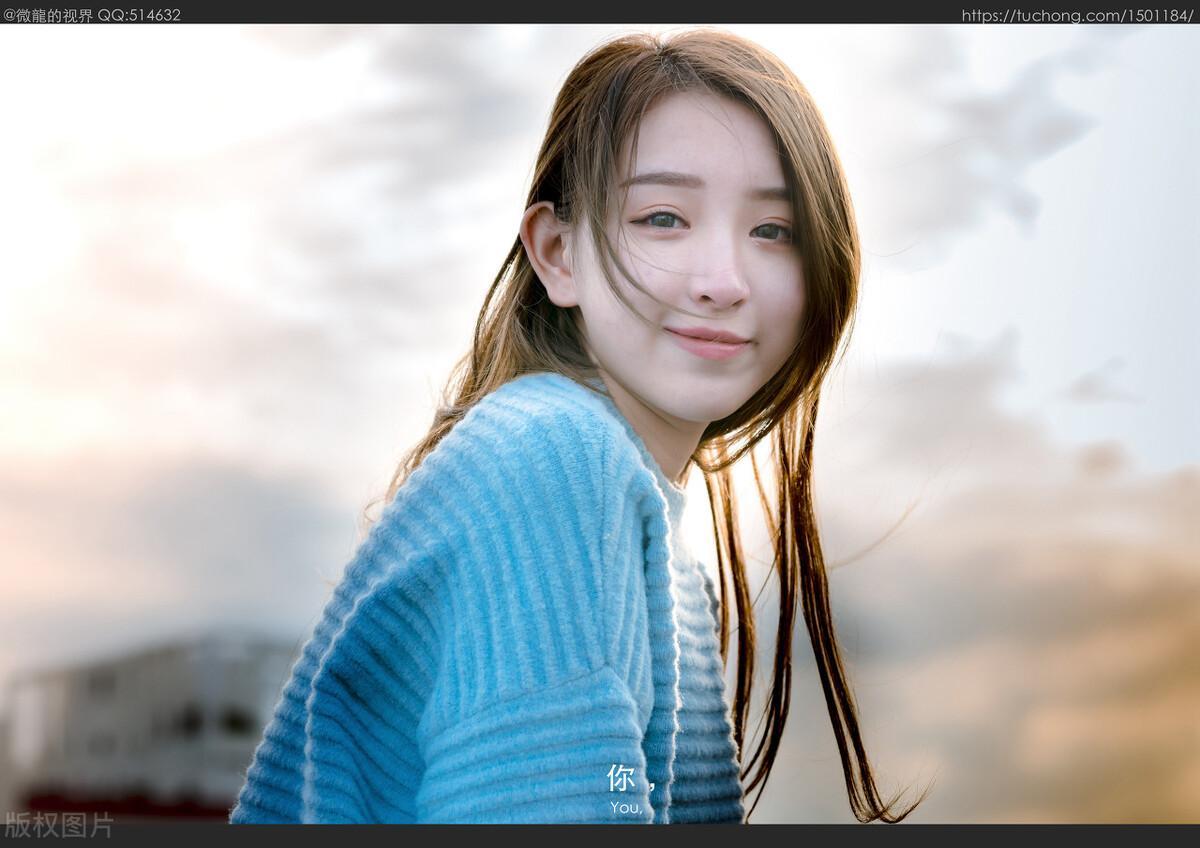Click the tuchong.com URL in top bar
The height and width of the screenshot is (848, 1200).
point(1077,15)
